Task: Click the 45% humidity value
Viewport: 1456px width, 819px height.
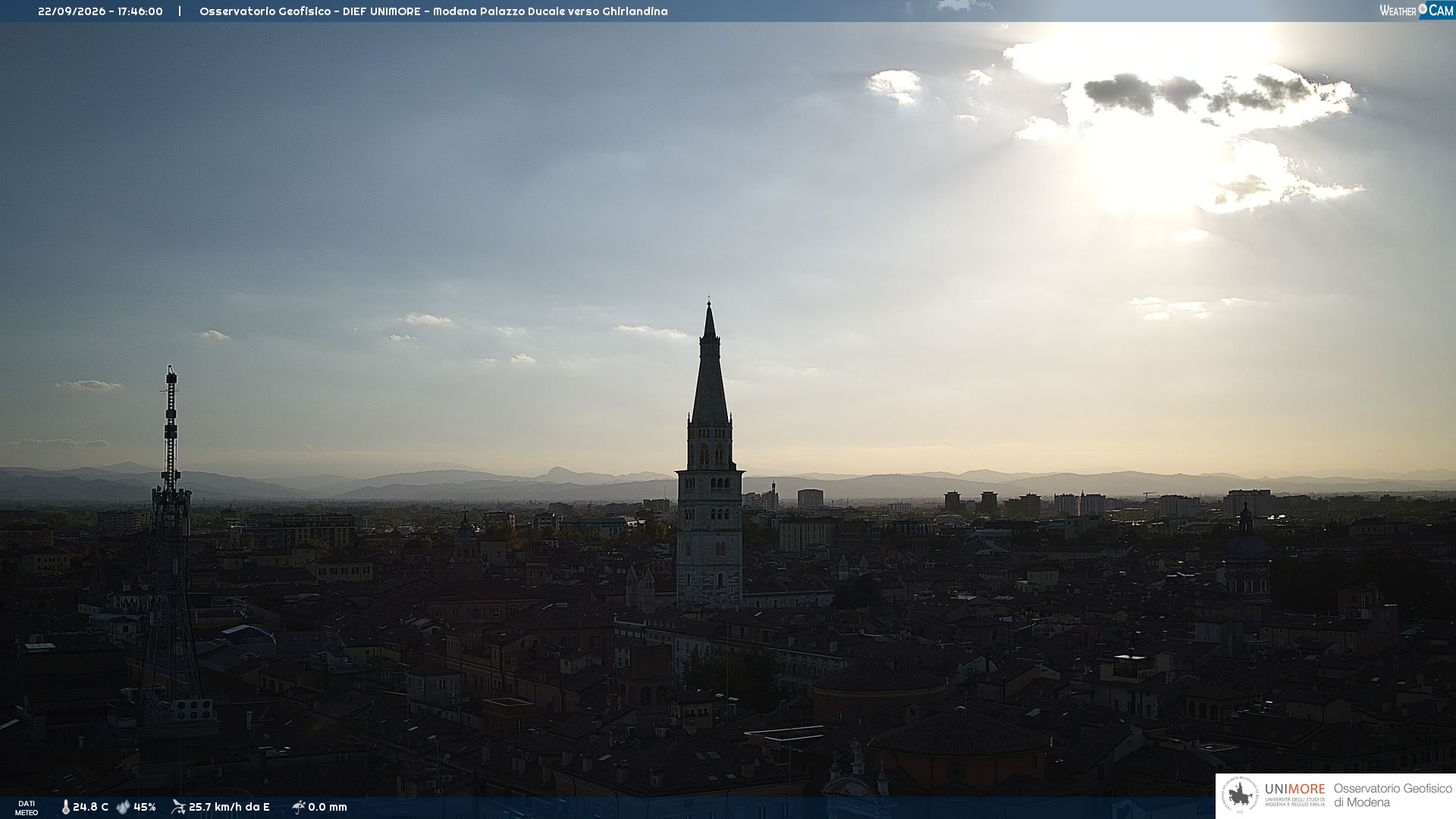Action: pos(145,808)
